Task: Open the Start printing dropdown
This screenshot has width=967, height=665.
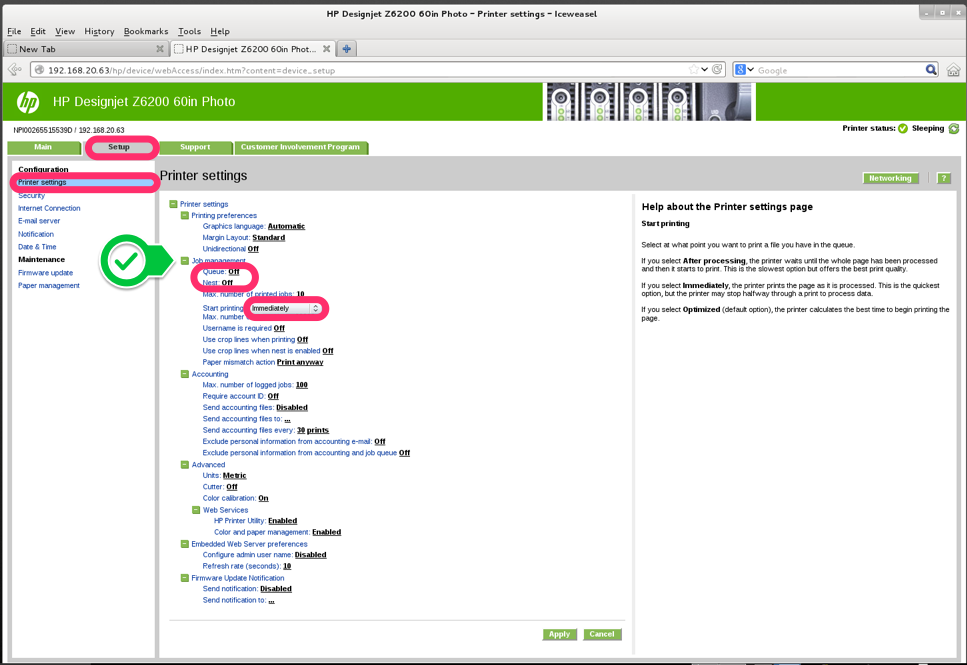Action: click(286, 308)
